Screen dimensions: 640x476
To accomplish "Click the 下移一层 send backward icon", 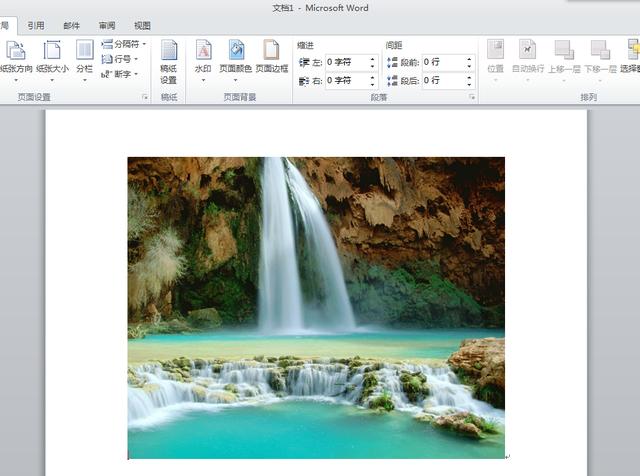I will click(x=600, y=50).
